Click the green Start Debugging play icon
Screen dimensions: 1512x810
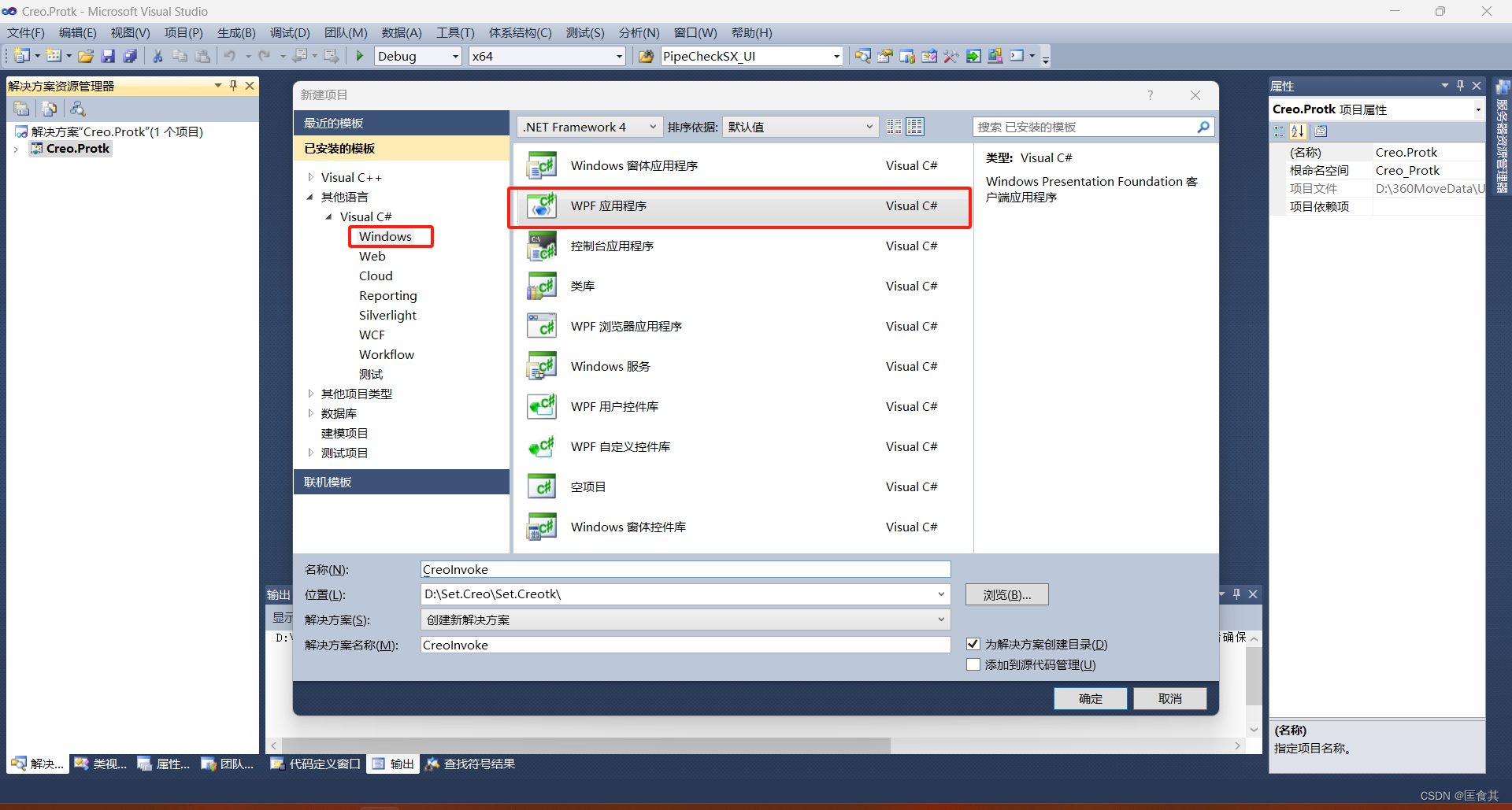coord(359,56)
